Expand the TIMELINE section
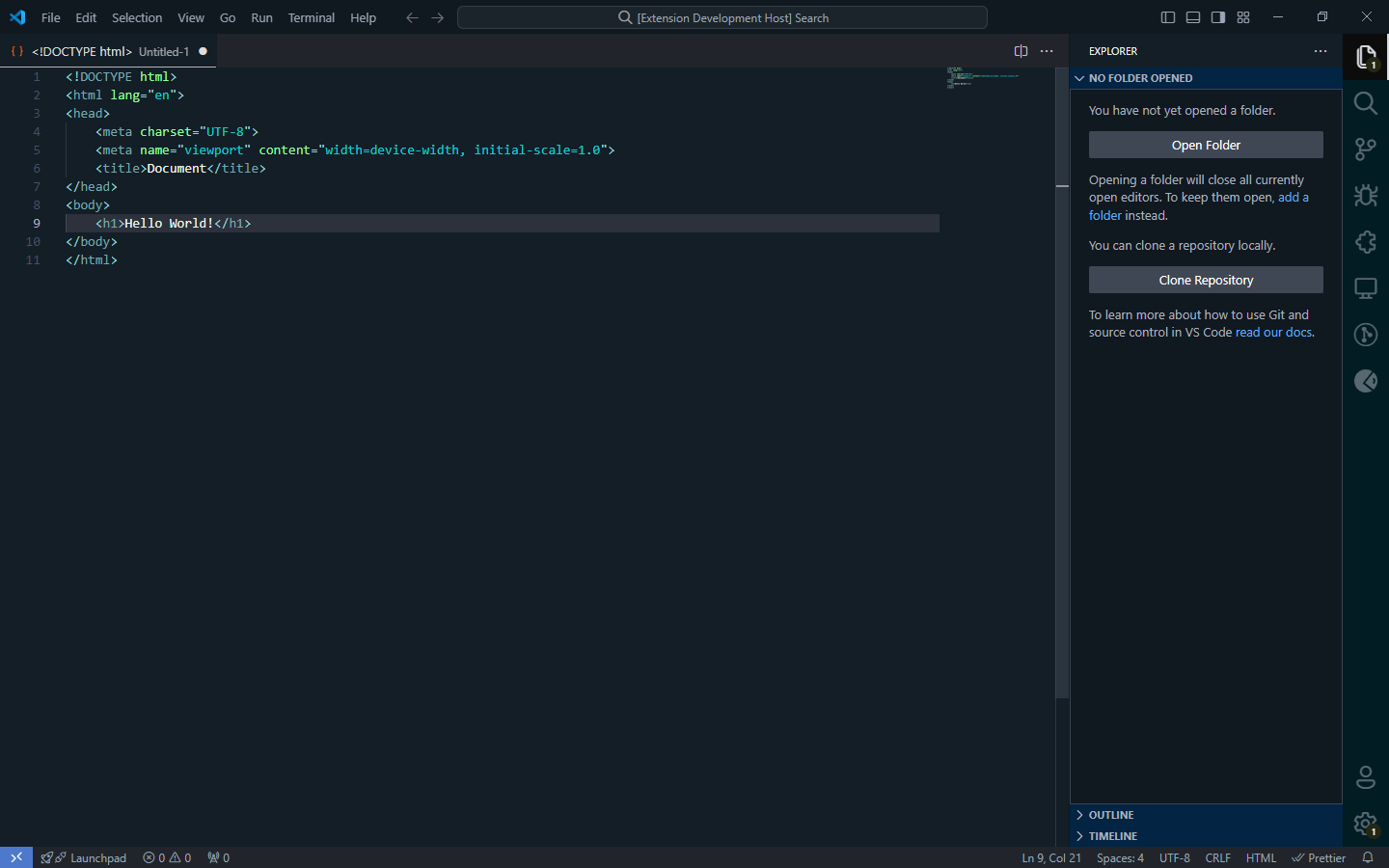Screen dimensions: 1389x868 [x=1206, y=836]
